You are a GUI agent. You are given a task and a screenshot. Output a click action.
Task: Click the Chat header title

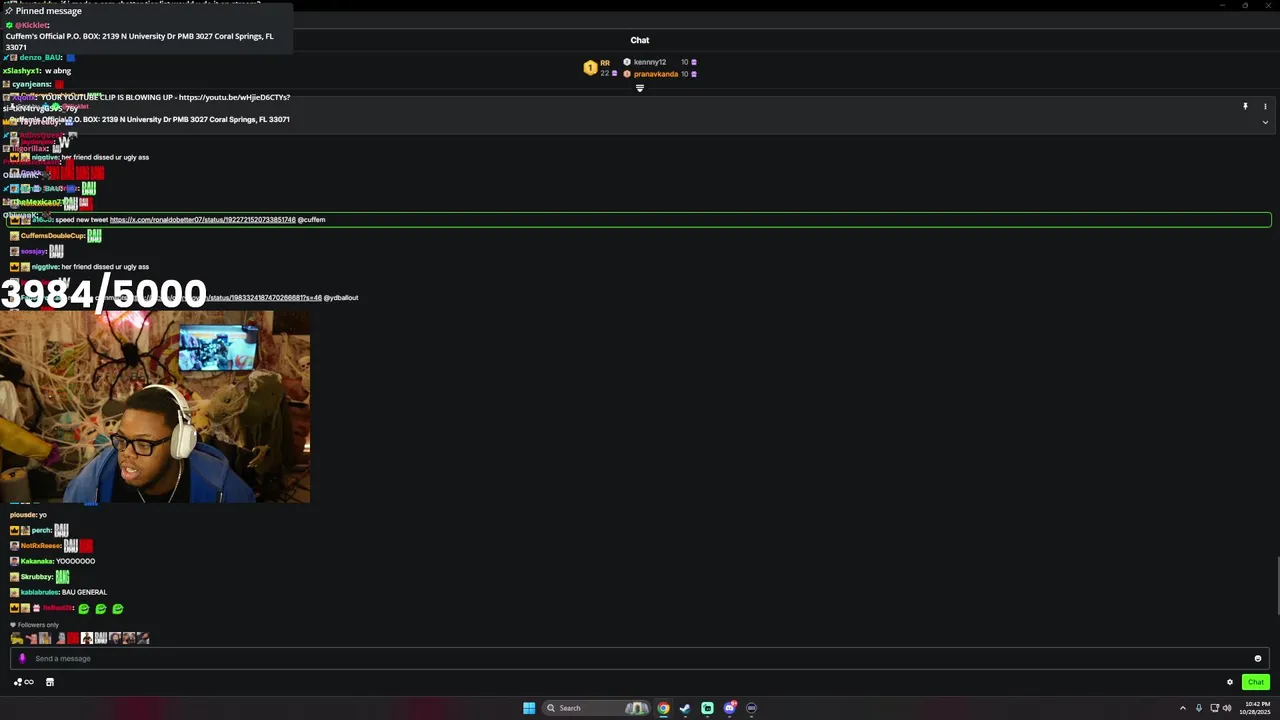640,40
